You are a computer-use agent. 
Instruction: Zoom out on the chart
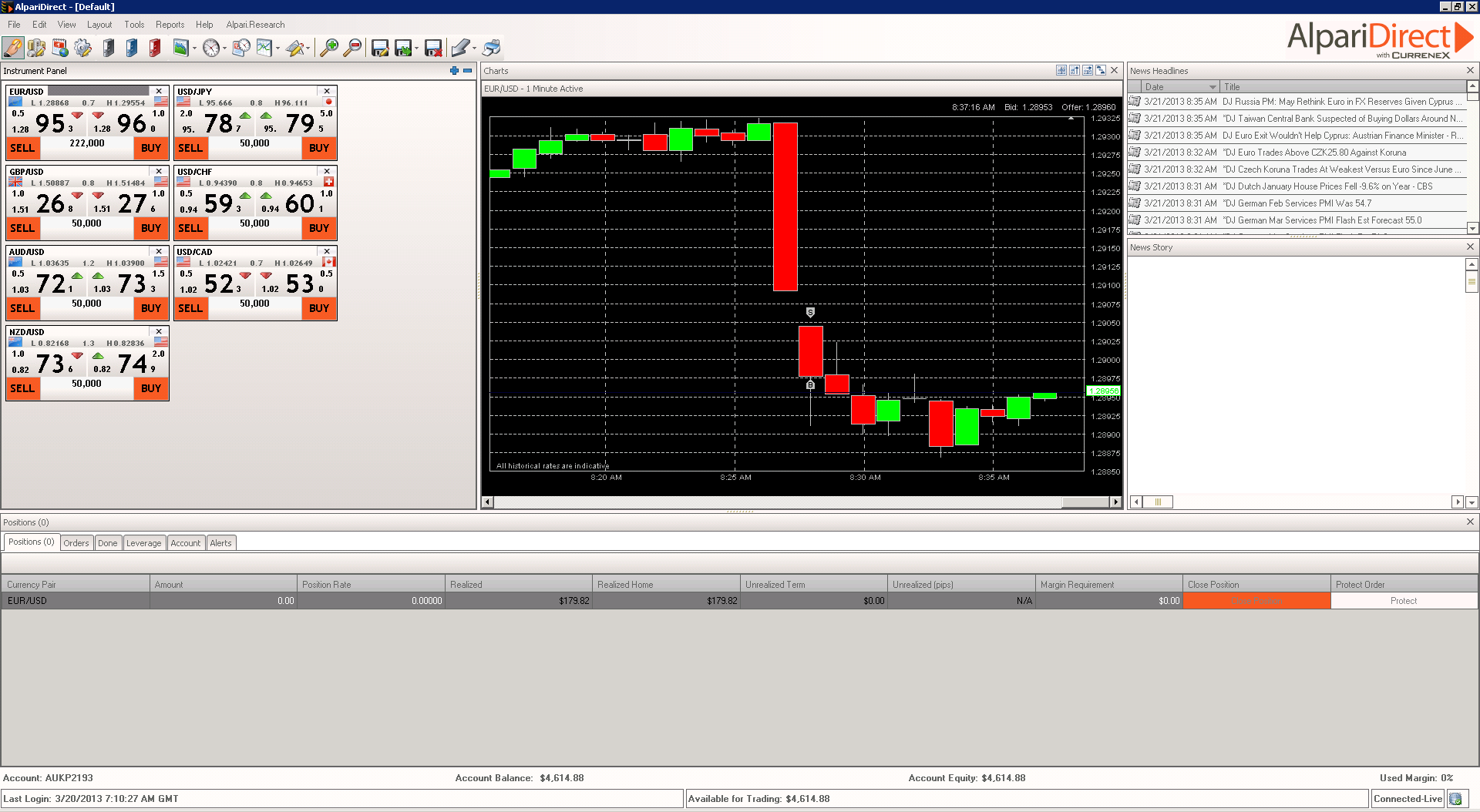coord(352,48)
